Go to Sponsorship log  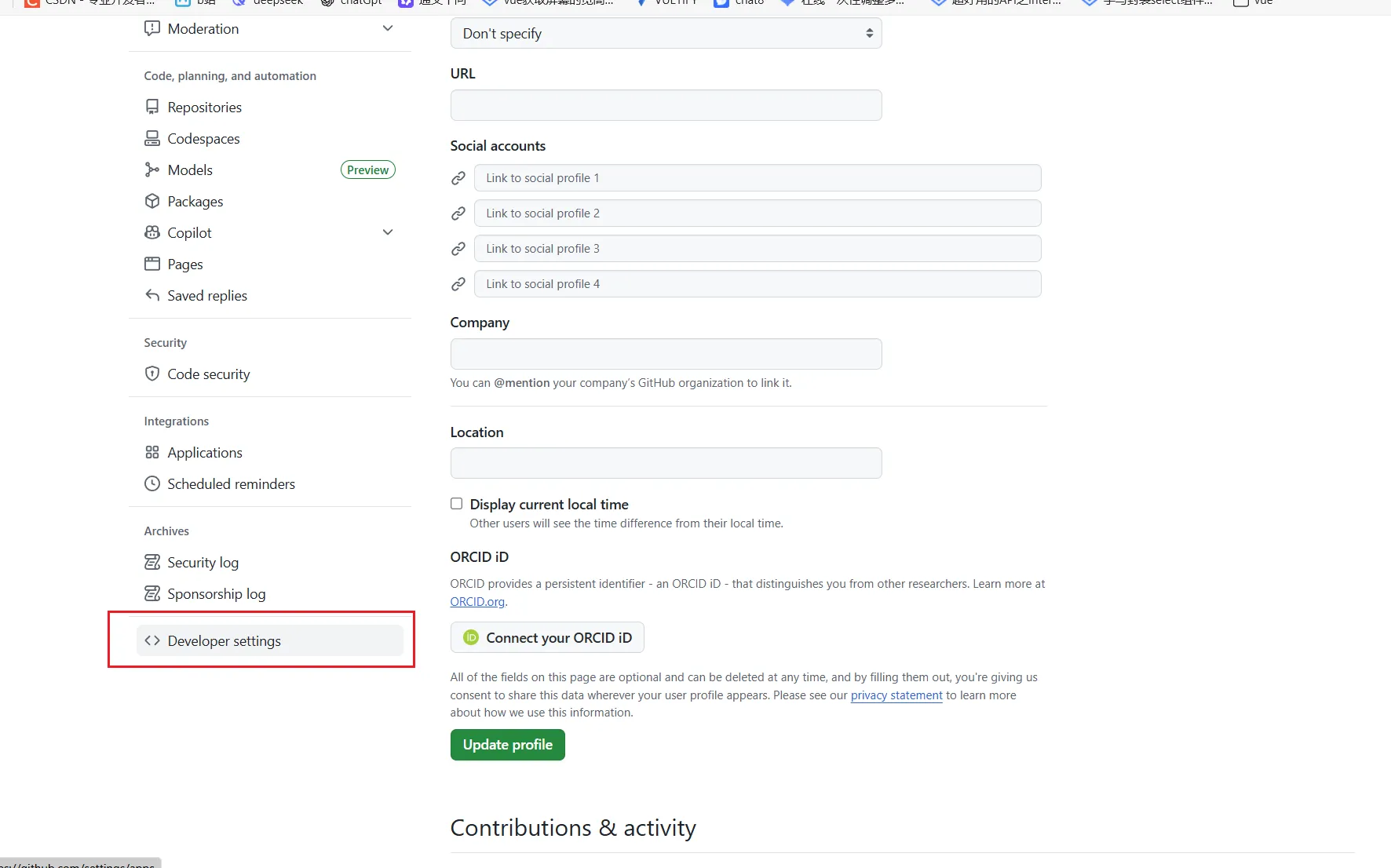[216, 593]
